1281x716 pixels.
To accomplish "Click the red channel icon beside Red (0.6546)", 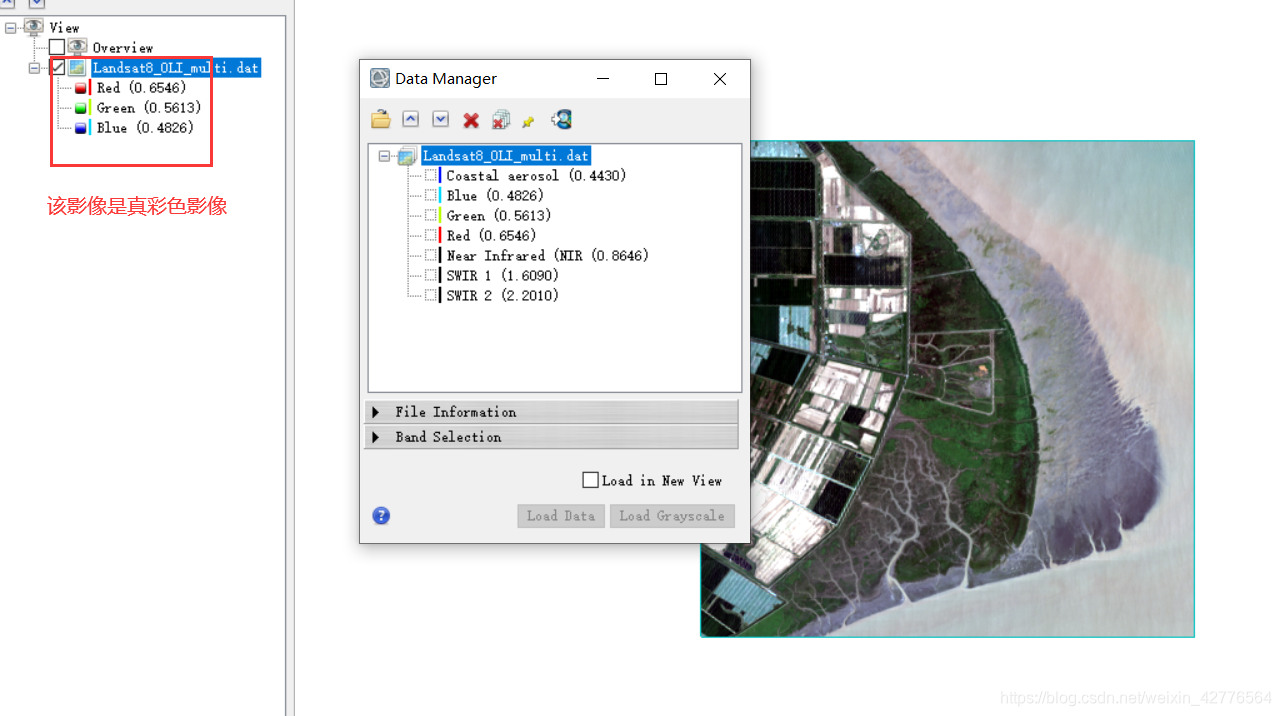I will 83,88.
